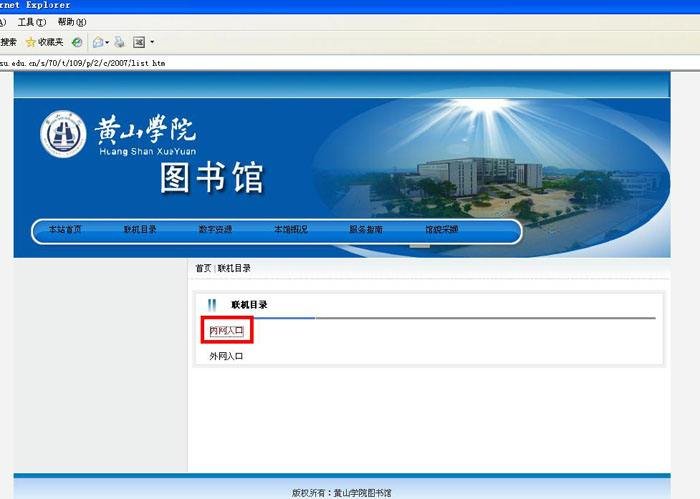
Task: Select 数字资源 in the navigation bar
Action: pos(215,229)
